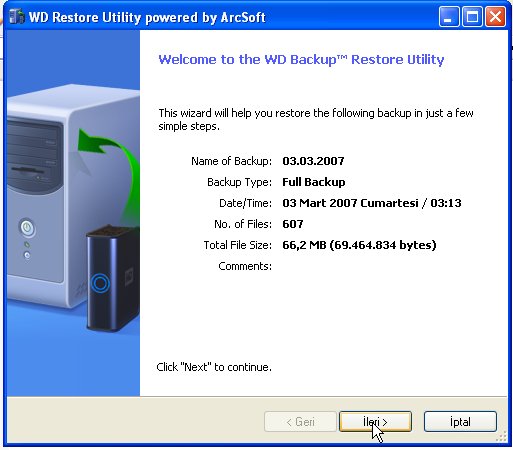The image size is (513, 450).
Task: Maximize the WD Restore Utility window
Action: (x=472, y=17)
